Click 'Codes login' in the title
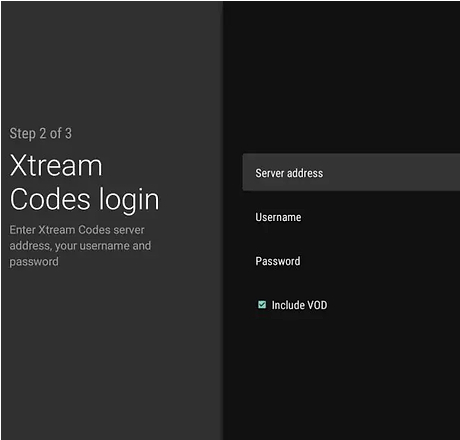This screenshot has height=440, width=460. pos(85,199)
